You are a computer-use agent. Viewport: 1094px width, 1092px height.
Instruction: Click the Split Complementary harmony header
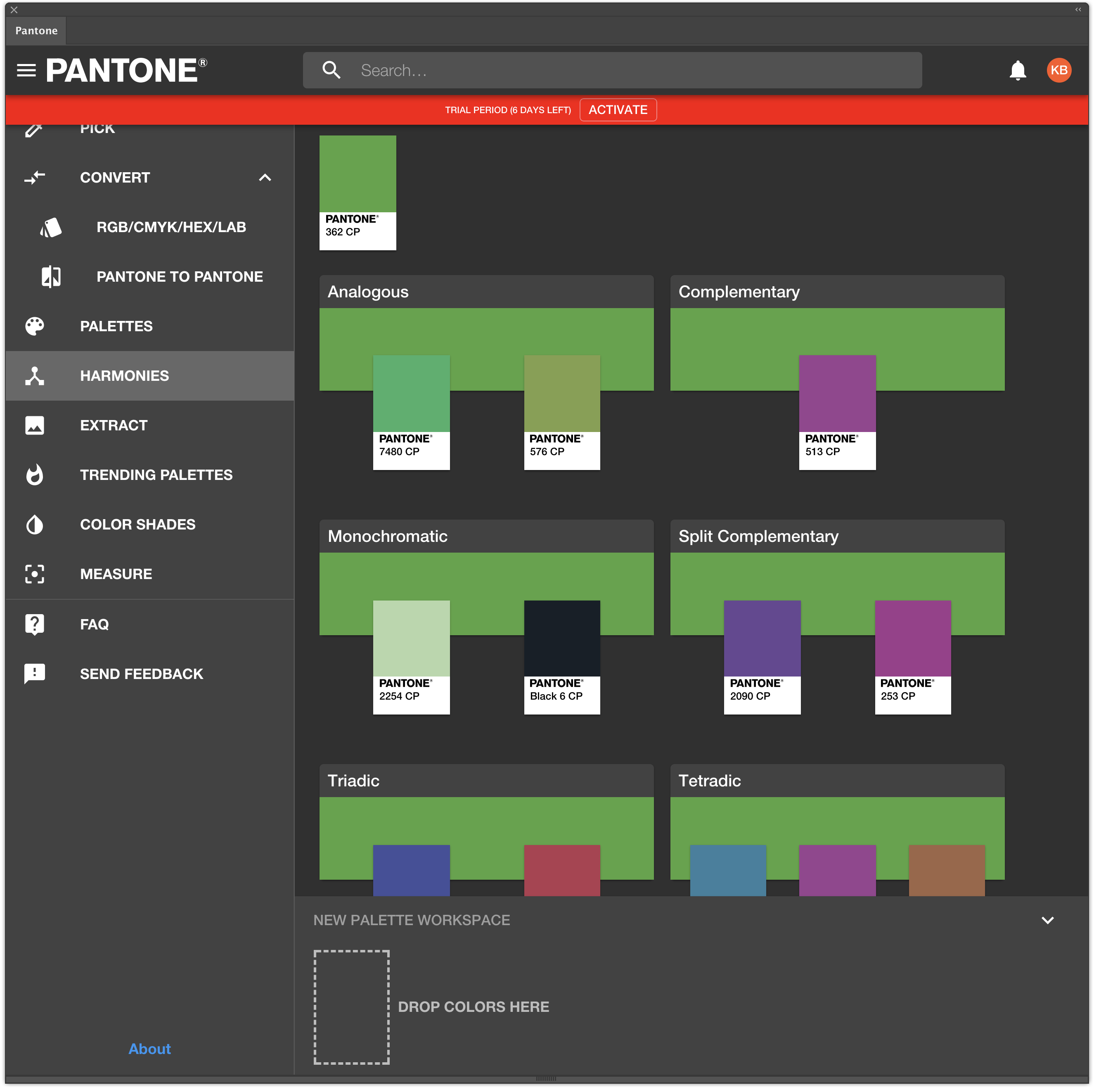837,537
